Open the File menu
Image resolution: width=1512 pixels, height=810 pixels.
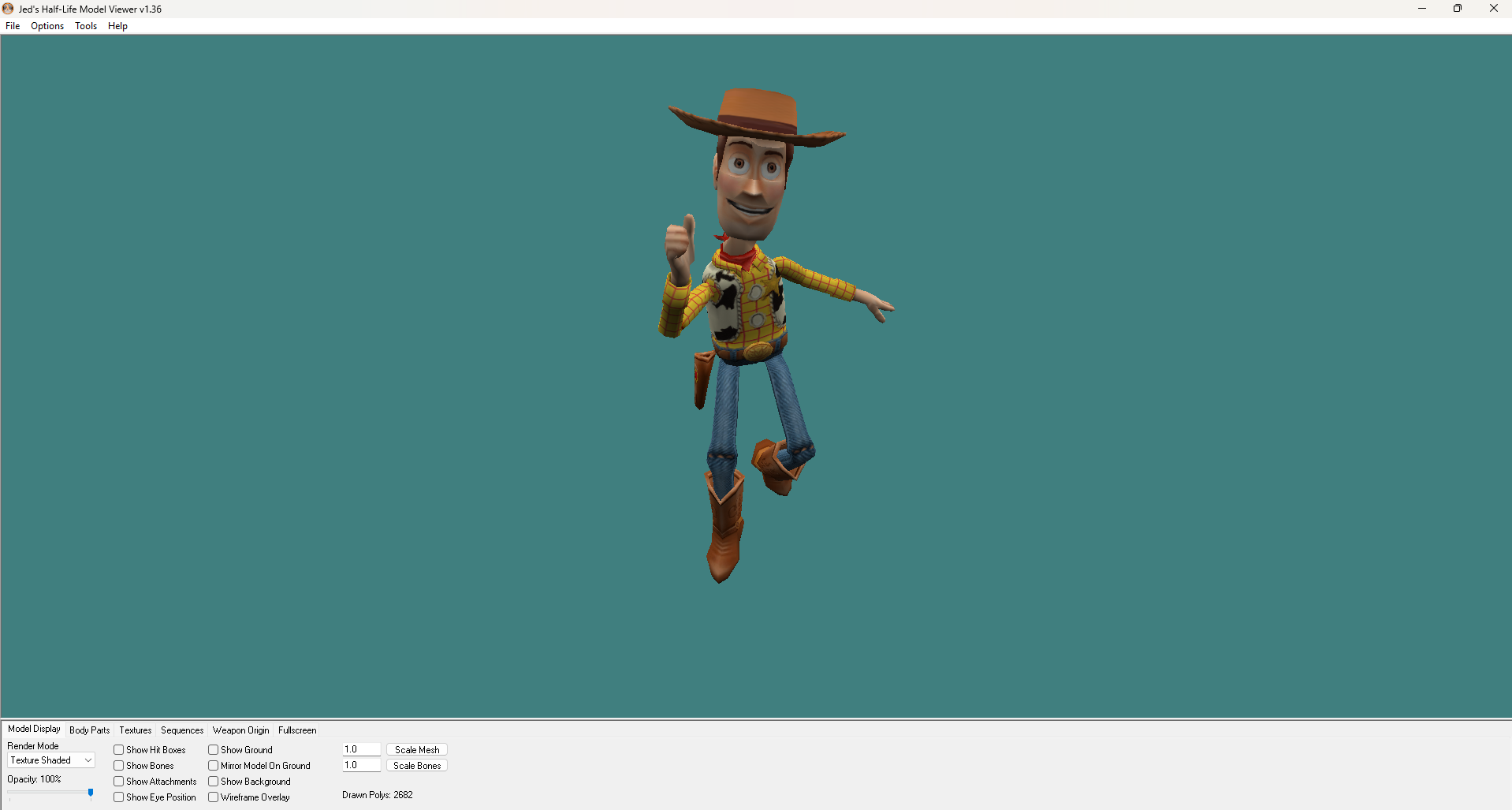pos(13,26)
